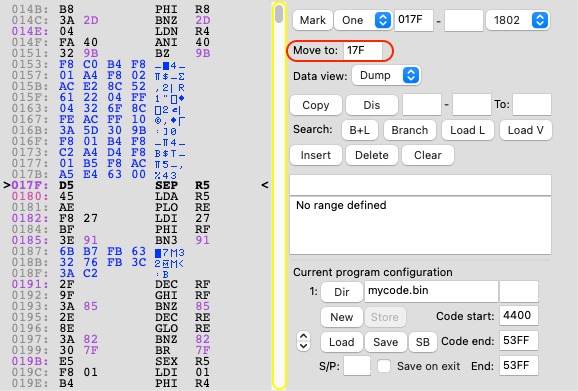Select line 0184 PHI RF
Viewport: 578px width, 391px height.
(x=111, y=229)
